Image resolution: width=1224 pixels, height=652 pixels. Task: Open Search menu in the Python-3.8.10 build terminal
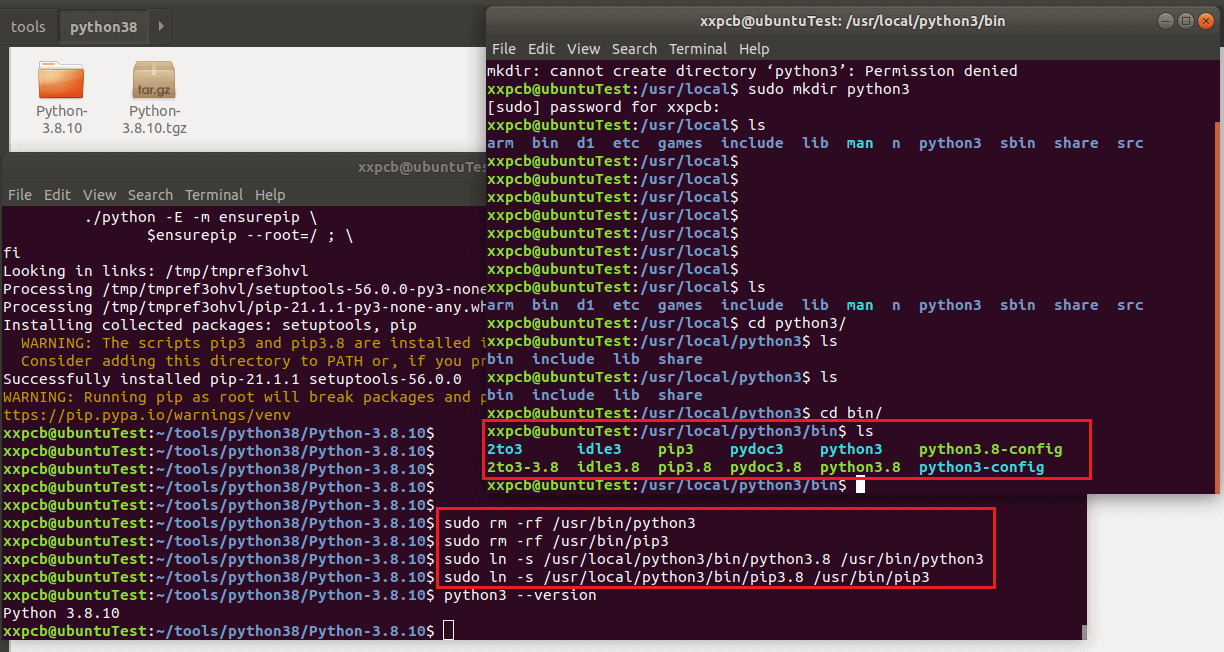(150, 195)
